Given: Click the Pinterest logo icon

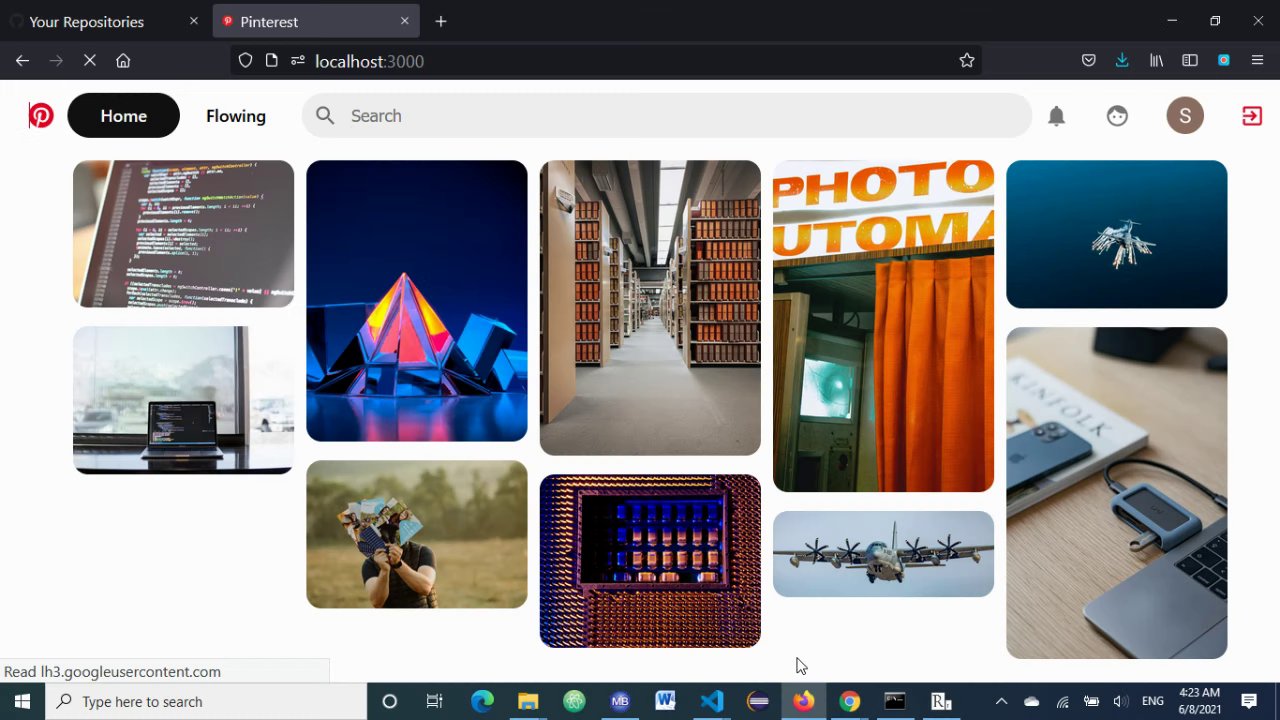Looking at the screenshot, I should pos(41,116).
